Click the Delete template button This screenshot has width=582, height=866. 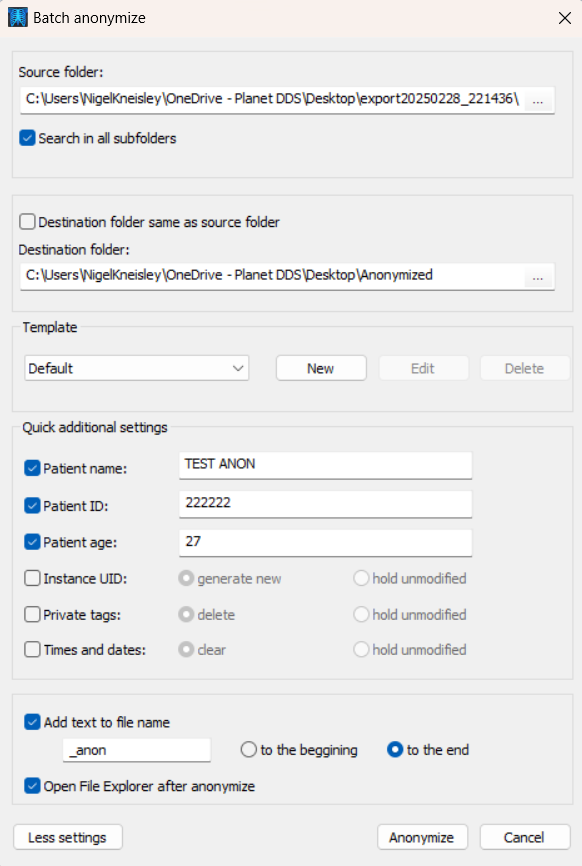(x=524, y=368)
